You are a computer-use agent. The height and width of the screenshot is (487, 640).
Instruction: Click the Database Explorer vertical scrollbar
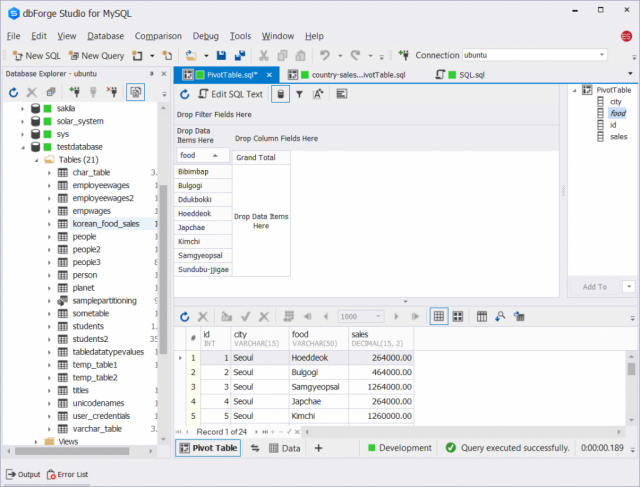click(163, 269)
